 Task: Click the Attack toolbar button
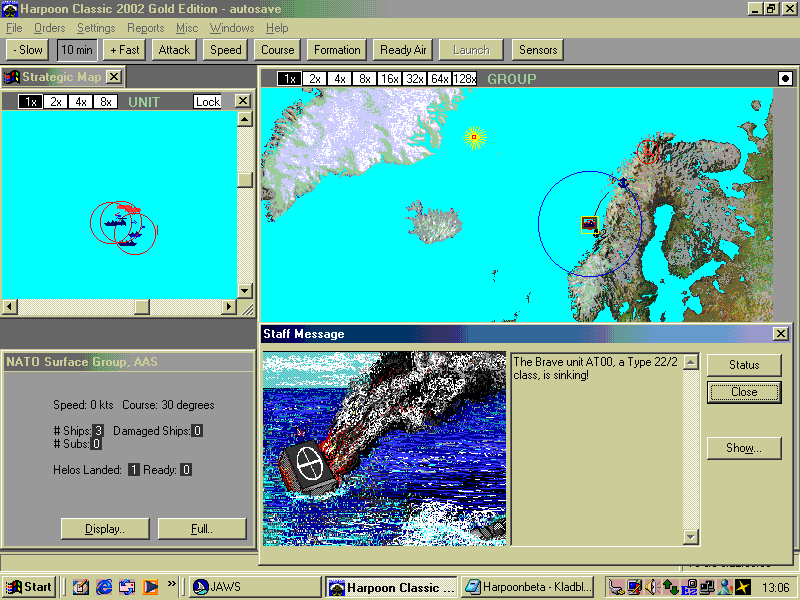174,50
